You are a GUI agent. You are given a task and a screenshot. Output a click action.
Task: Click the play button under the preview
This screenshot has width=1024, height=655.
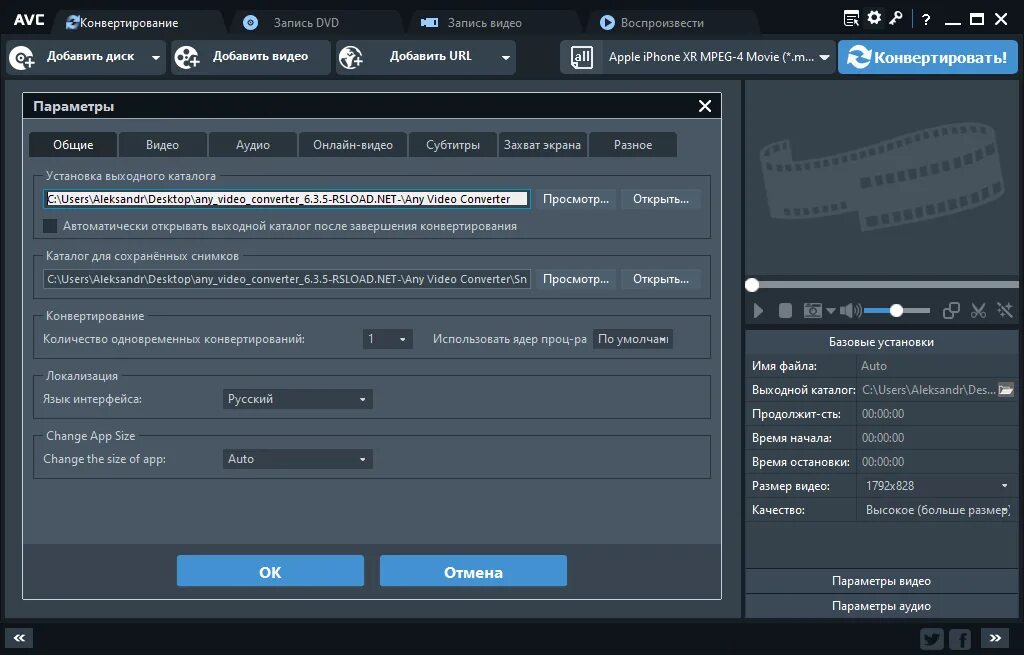[x=758, y=311]
